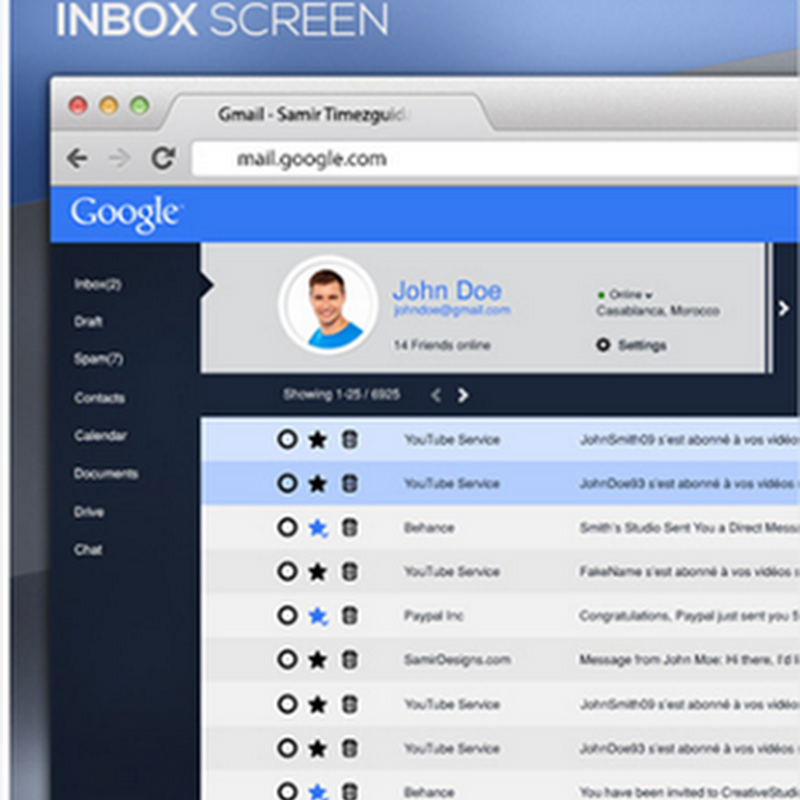Select the SamirDesigns.com message circle
Image resolution: width=800 pixels, height=800 pixels.
(x=287, y=660)
